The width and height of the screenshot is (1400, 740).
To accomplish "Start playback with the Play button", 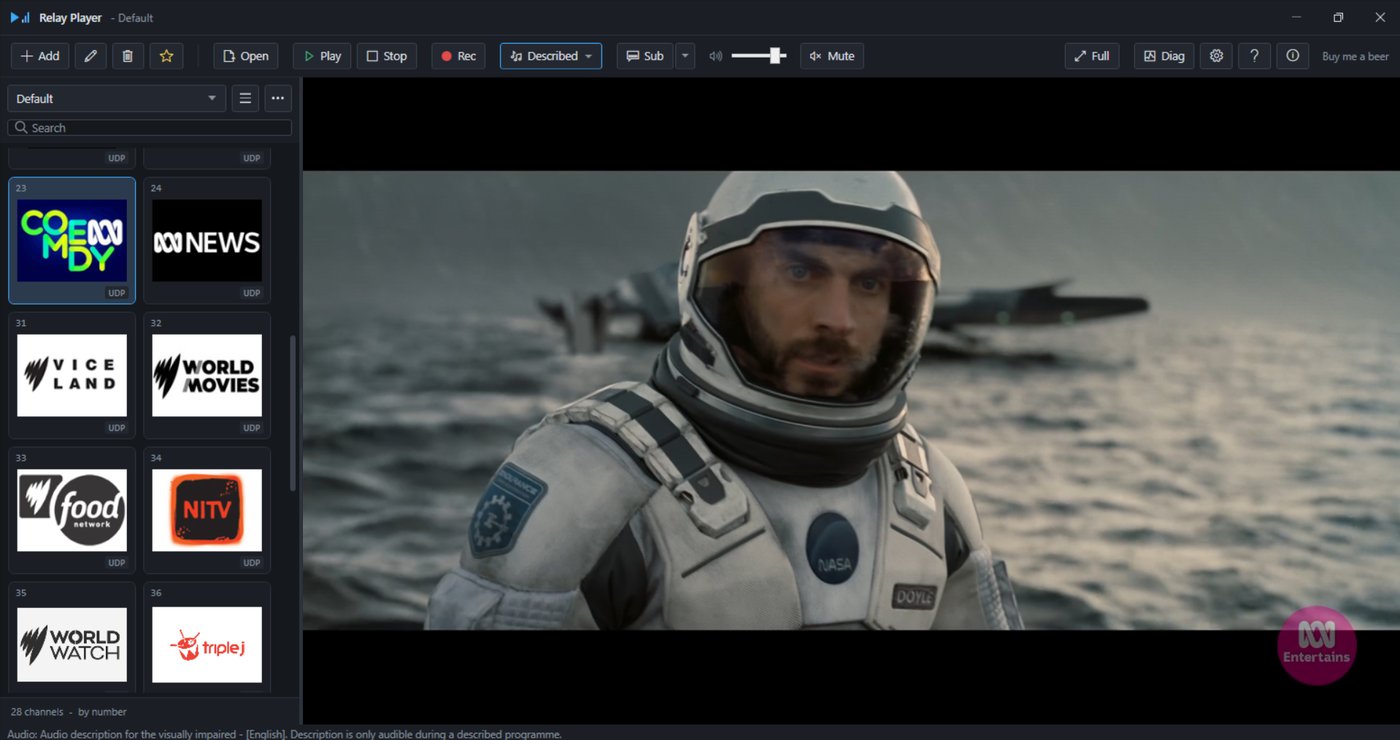I will [x=322, y=56].
